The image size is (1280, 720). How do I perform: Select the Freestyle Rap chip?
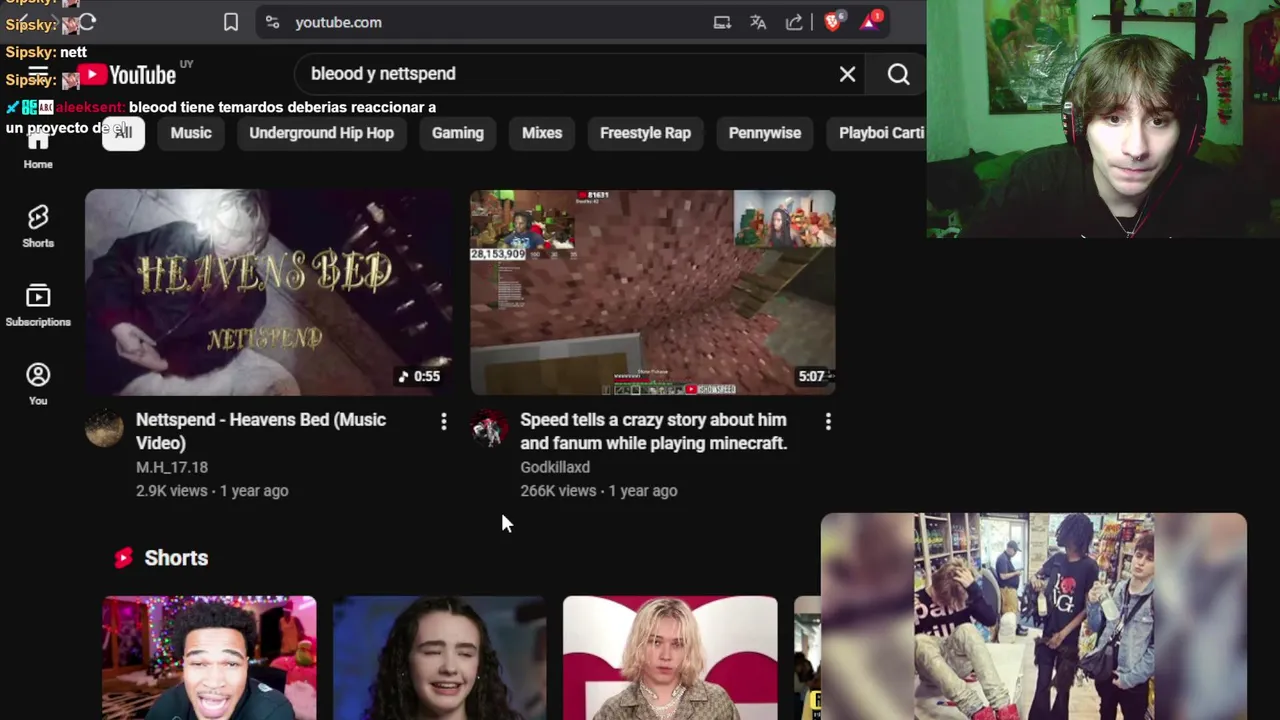[645, 133]
